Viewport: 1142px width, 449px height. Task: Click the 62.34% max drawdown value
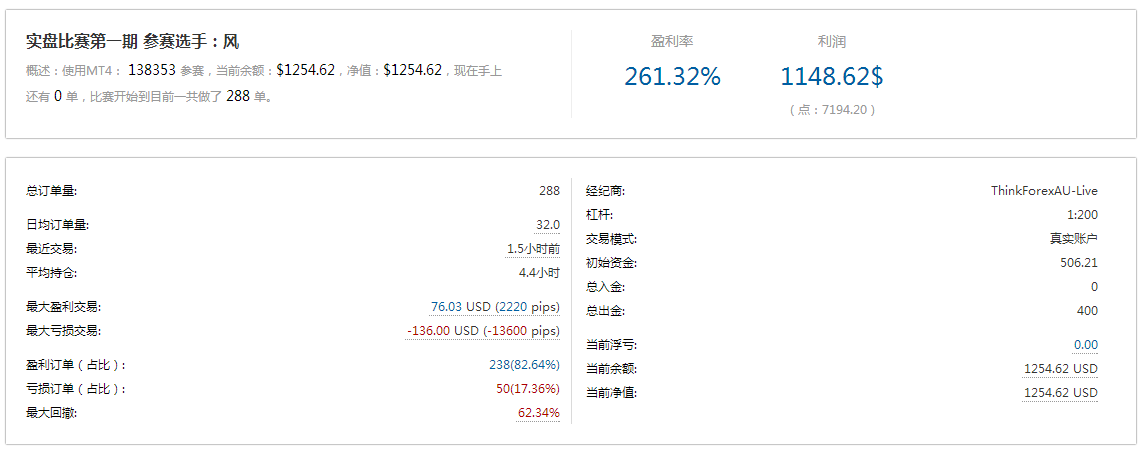click(x=538, y=412)
